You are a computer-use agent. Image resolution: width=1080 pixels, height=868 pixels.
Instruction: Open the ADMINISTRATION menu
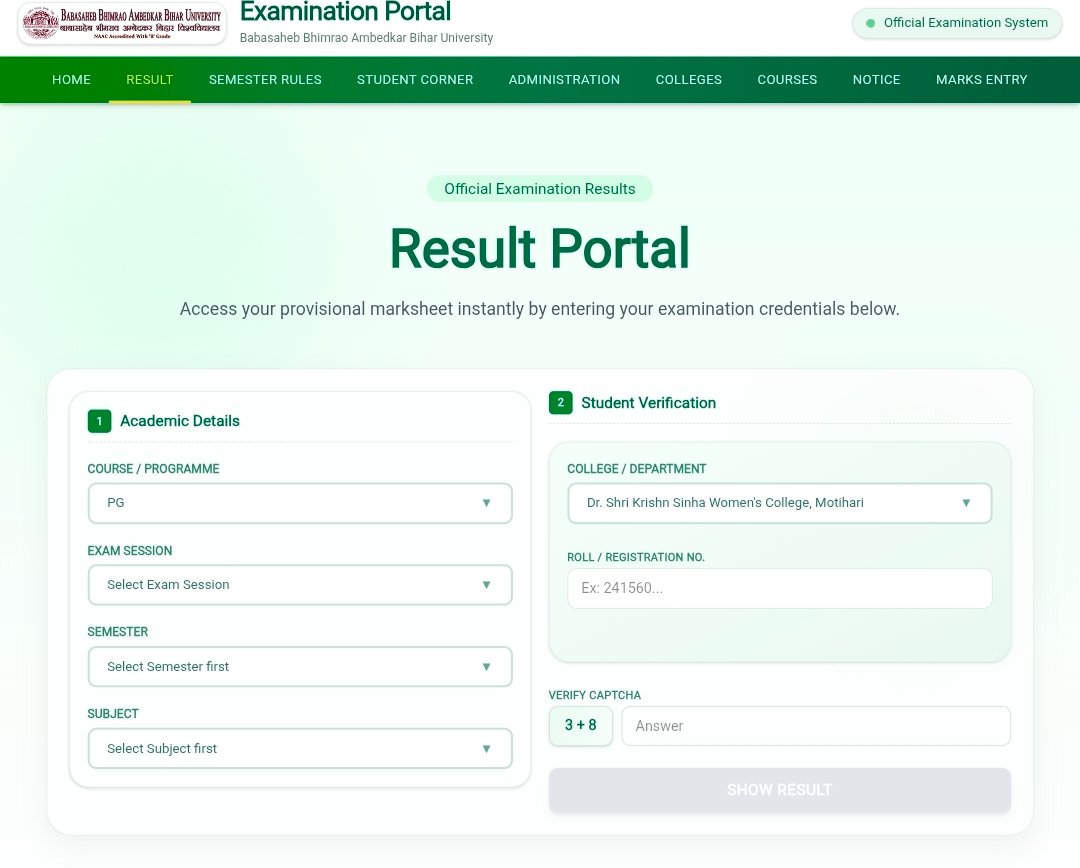coord(564,80)
